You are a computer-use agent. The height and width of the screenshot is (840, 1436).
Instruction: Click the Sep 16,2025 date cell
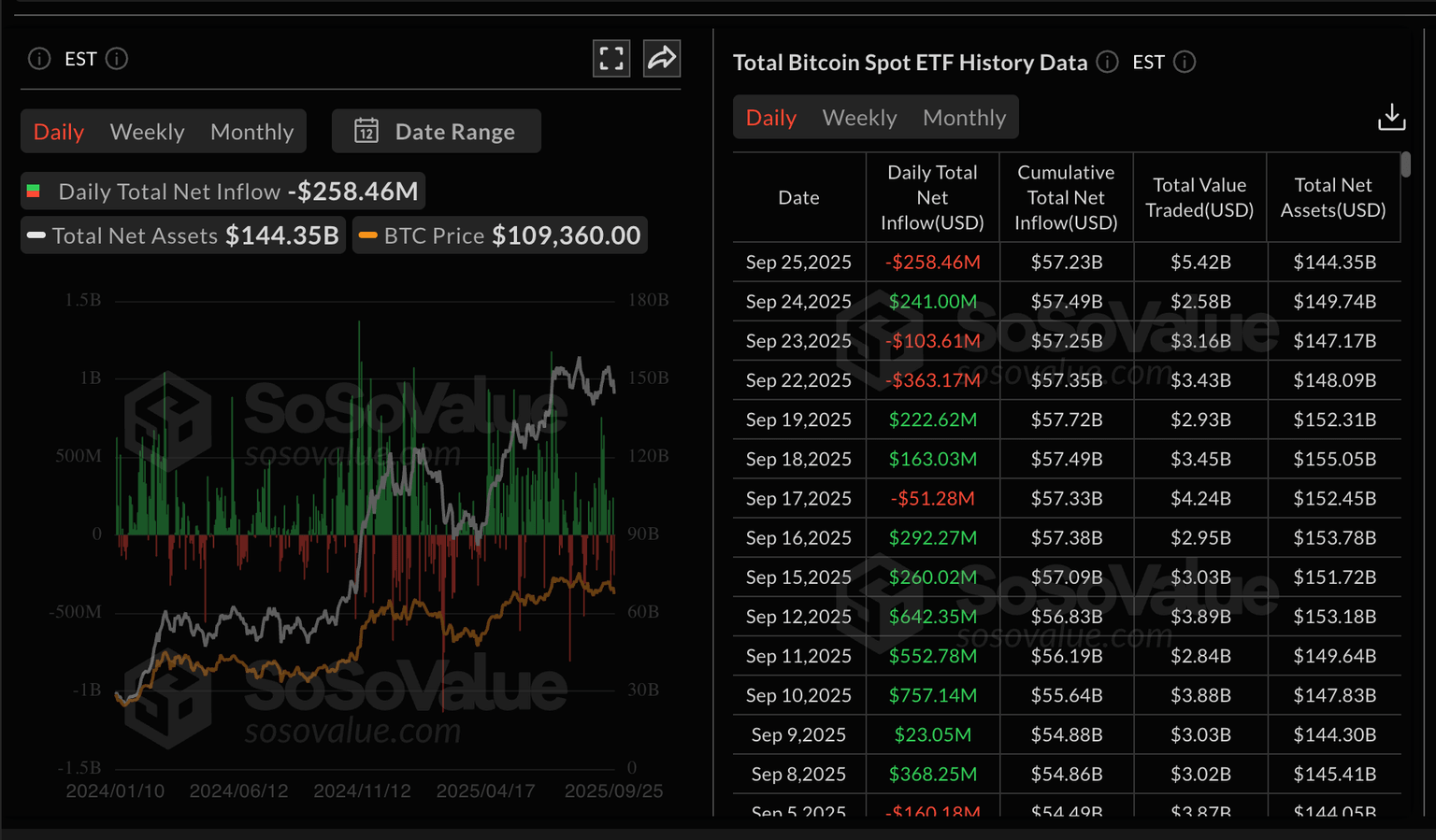[799, 538]
